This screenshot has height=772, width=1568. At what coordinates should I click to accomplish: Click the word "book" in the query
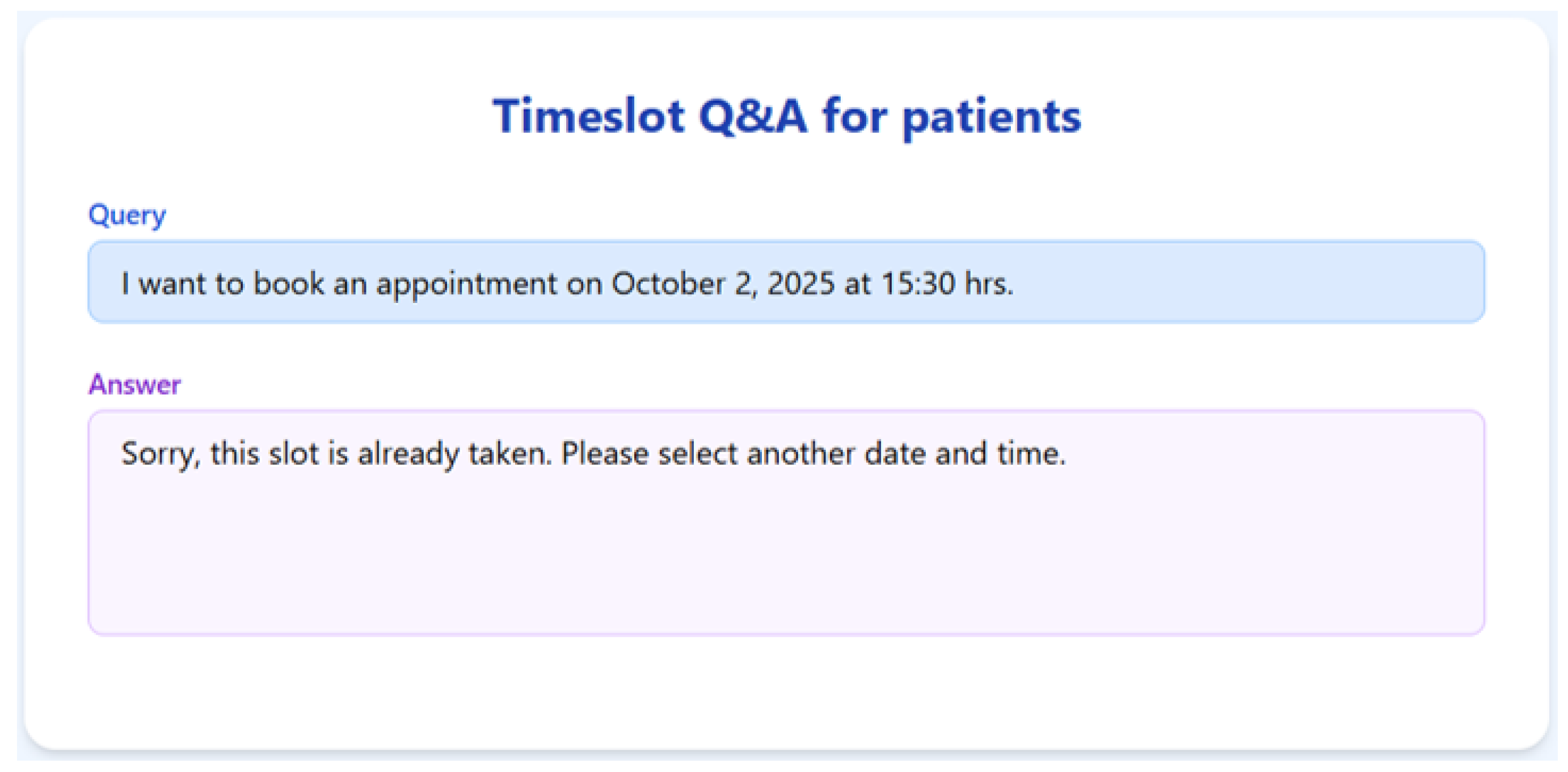tap(288, 284)
